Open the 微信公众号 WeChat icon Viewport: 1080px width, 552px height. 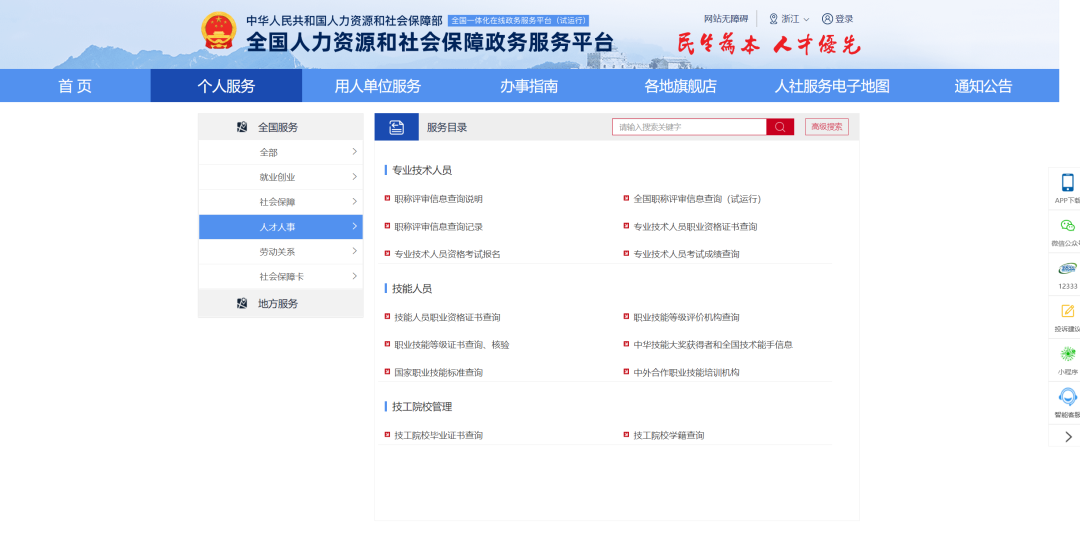(1068, 225)
